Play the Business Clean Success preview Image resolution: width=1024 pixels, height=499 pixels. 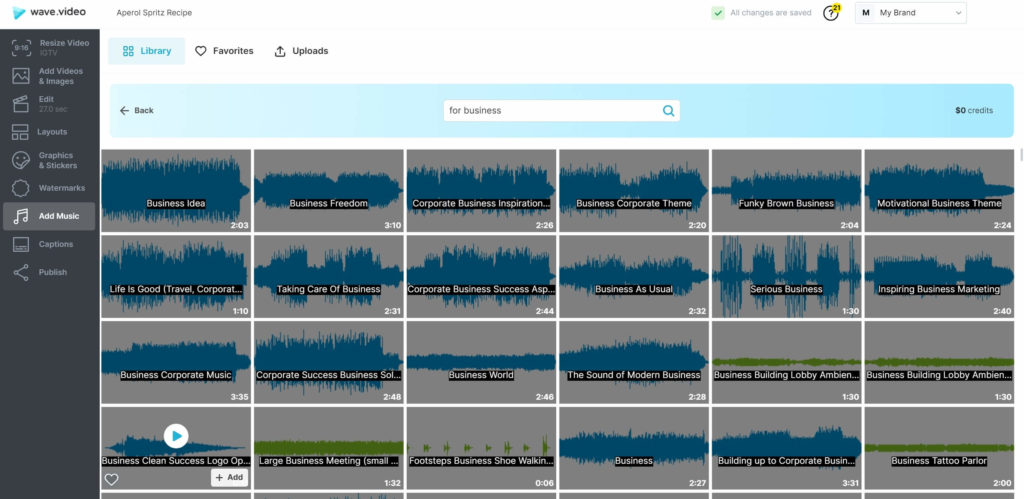pos(176,436)
